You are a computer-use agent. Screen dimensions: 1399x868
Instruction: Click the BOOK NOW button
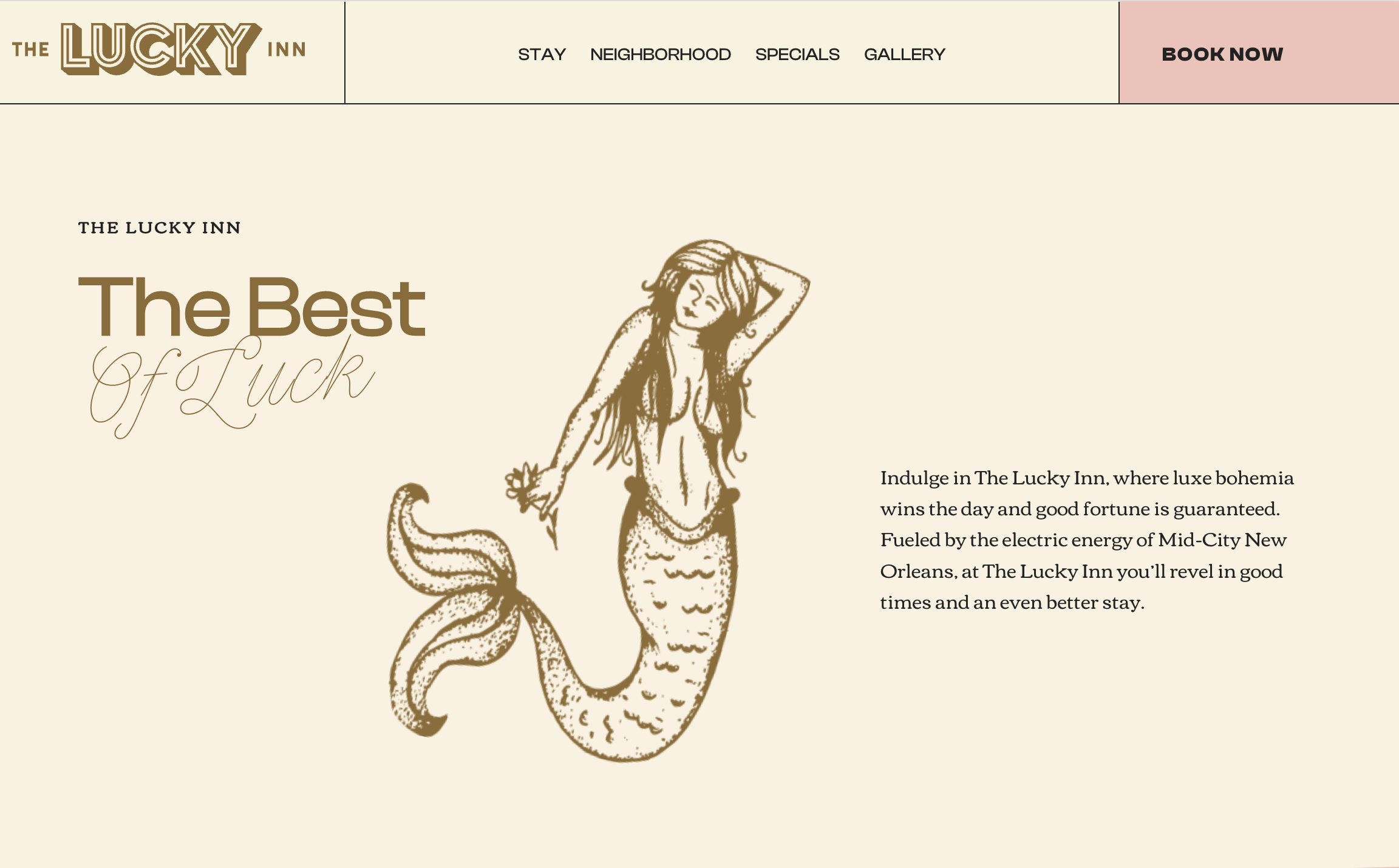[1259, 53]
